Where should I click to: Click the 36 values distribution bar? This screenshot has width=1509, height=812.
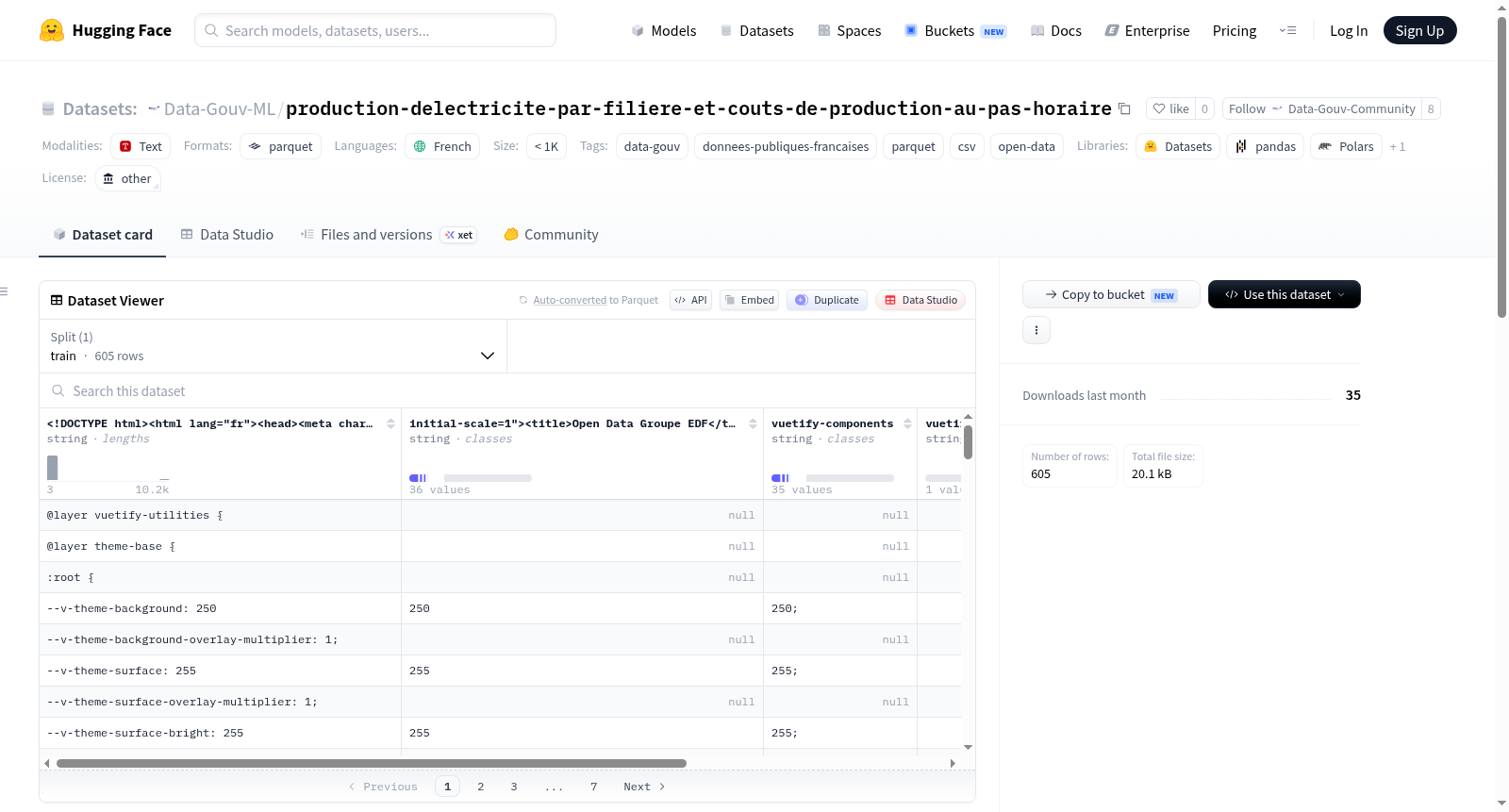pyautogui.click(x=471, y=478)
